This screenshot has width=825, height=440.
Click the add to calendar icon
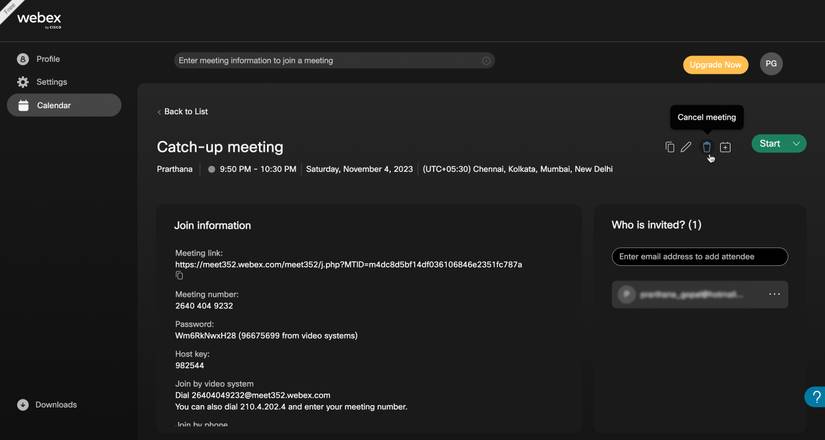click(725, 147)
